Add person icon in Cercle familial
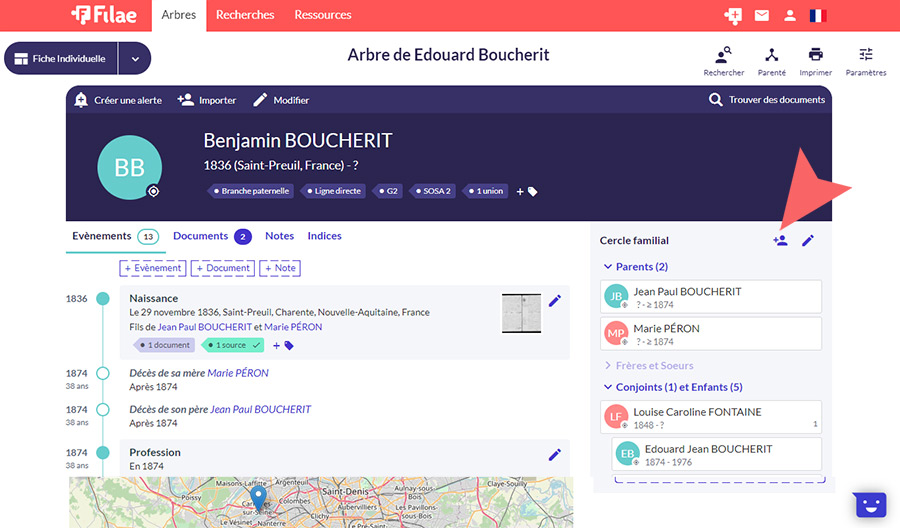 click(780, 240)
